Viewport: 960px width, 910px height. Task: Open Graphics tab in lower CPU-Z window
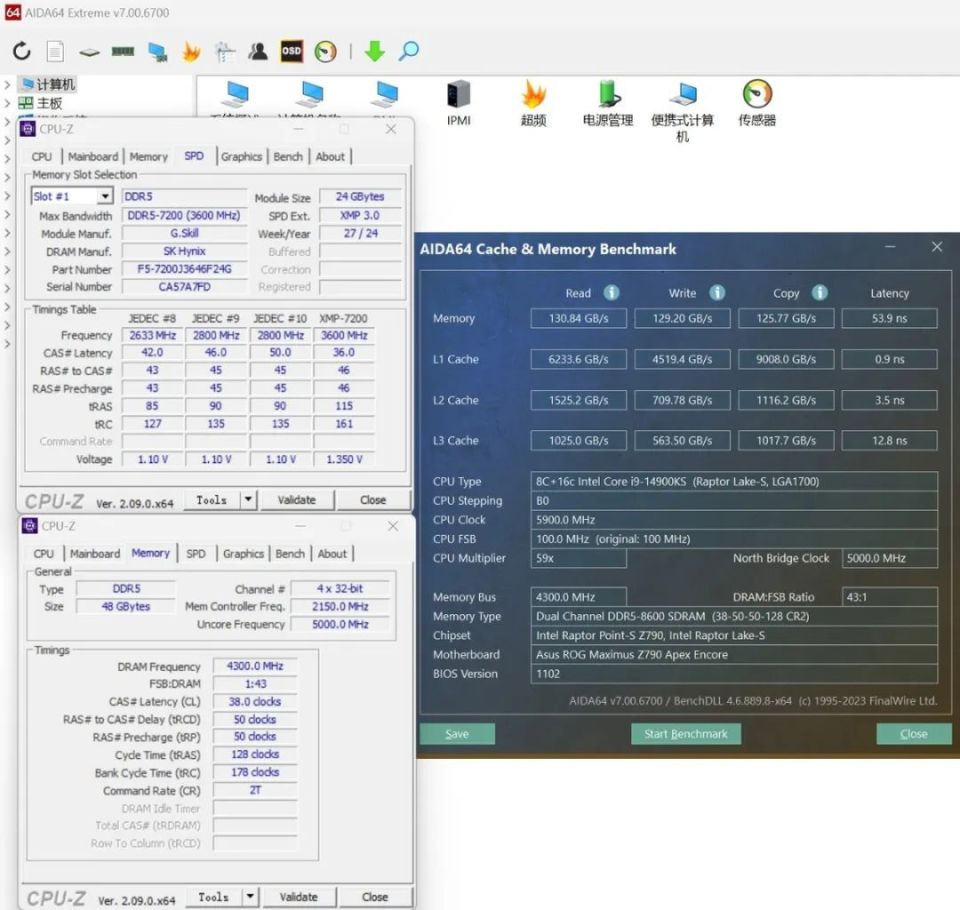(x=243, y=554)
